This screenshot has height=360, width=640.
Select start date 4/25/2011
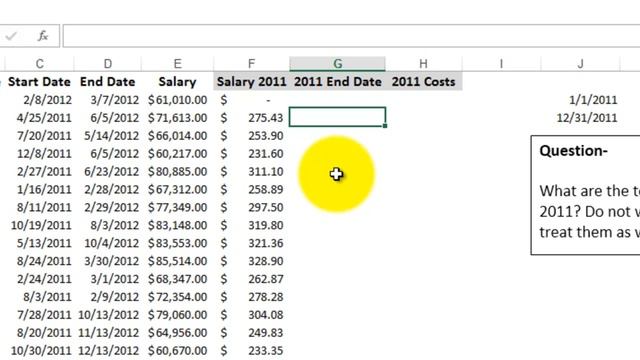click(x=39, y=118)
